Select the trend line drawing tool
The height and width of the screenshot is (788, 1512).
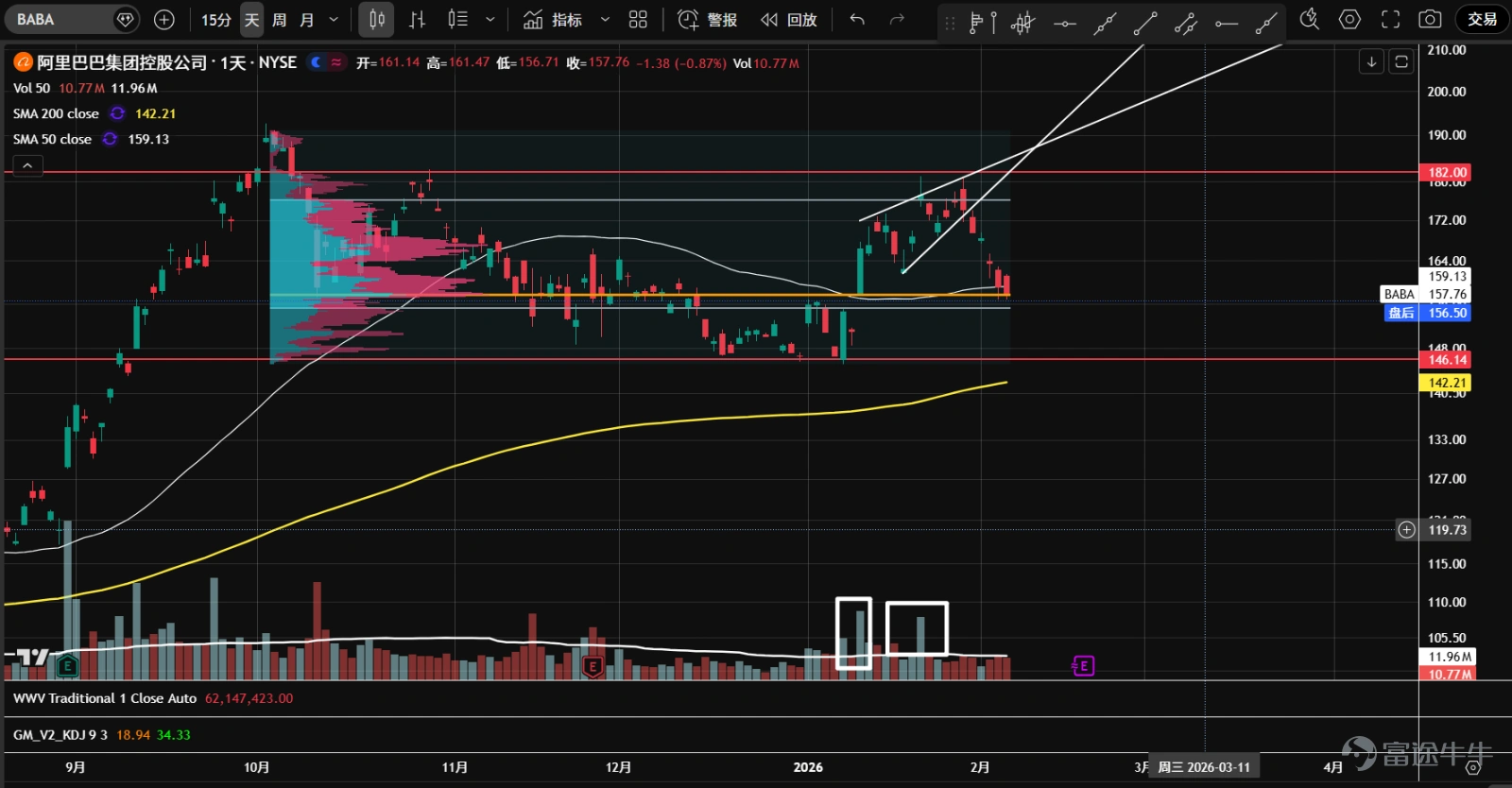pos(1105,22)
